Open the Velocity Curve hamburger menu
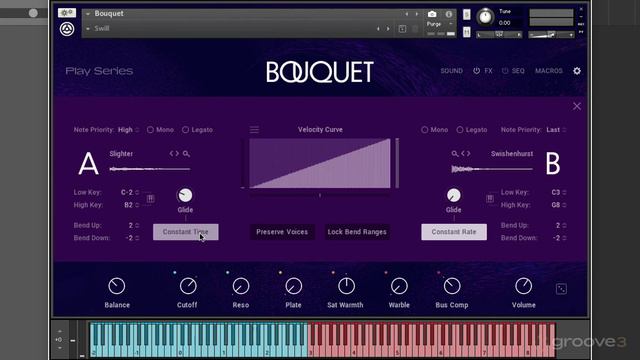Screen dimensions: 640x360 (x=254, y=130)
